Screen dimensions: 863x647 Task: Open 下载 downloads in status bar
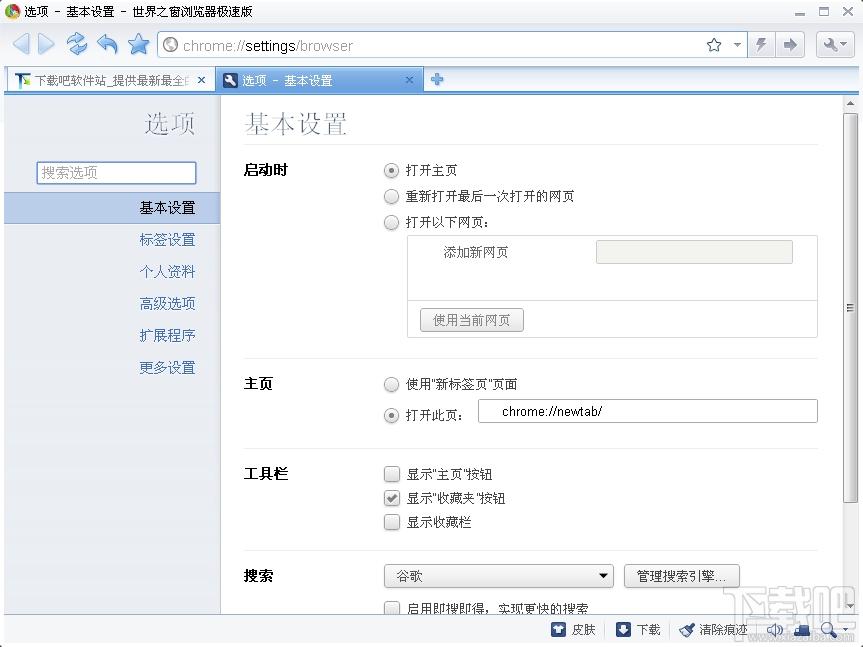[x=638, y=629]
